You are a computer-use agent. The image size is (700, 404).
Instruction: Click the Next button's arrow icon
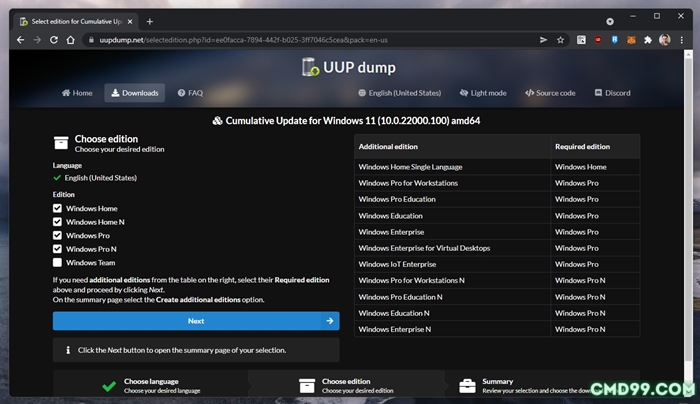tap(329, 321)
